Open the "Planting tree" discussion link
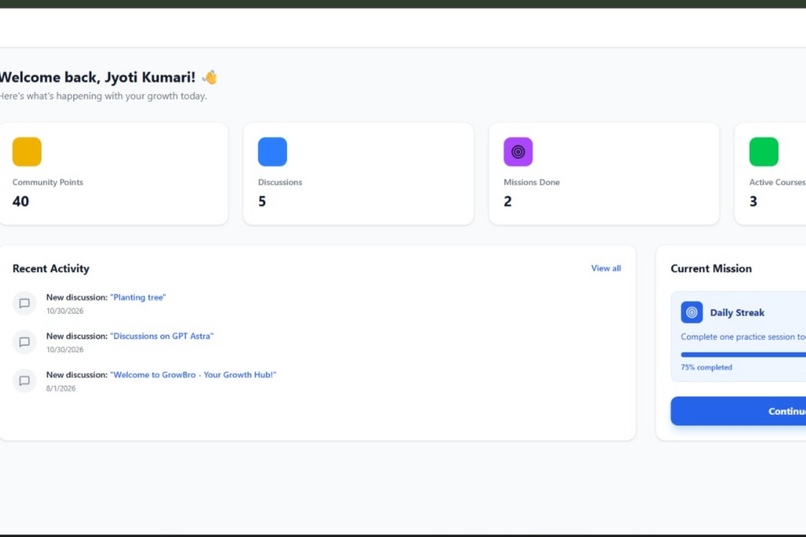This screenshot has width=806, height=537. pos(138,297)
